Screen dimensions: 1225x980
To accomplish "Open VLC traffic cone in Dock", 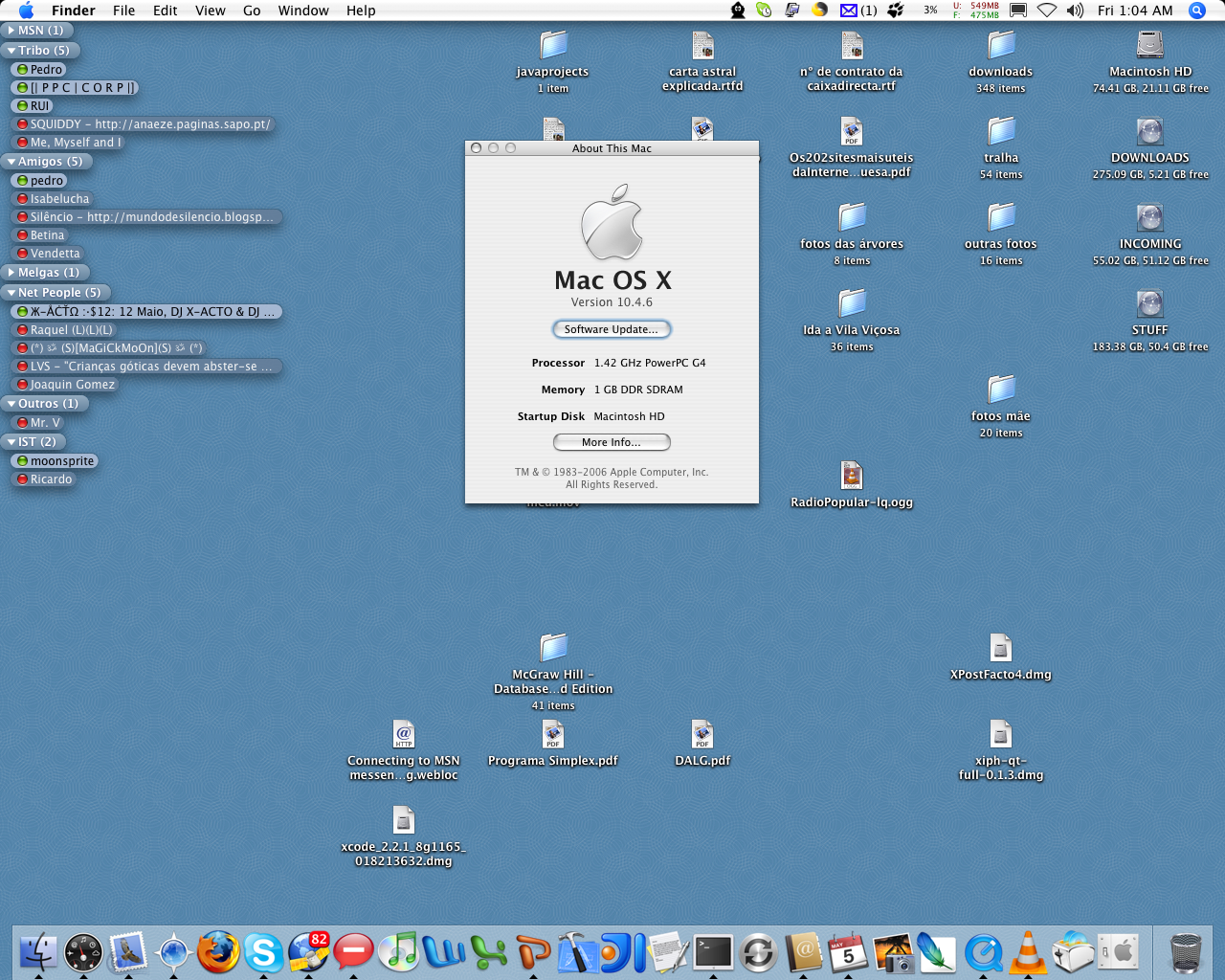I will click(x=1028, y=952).
